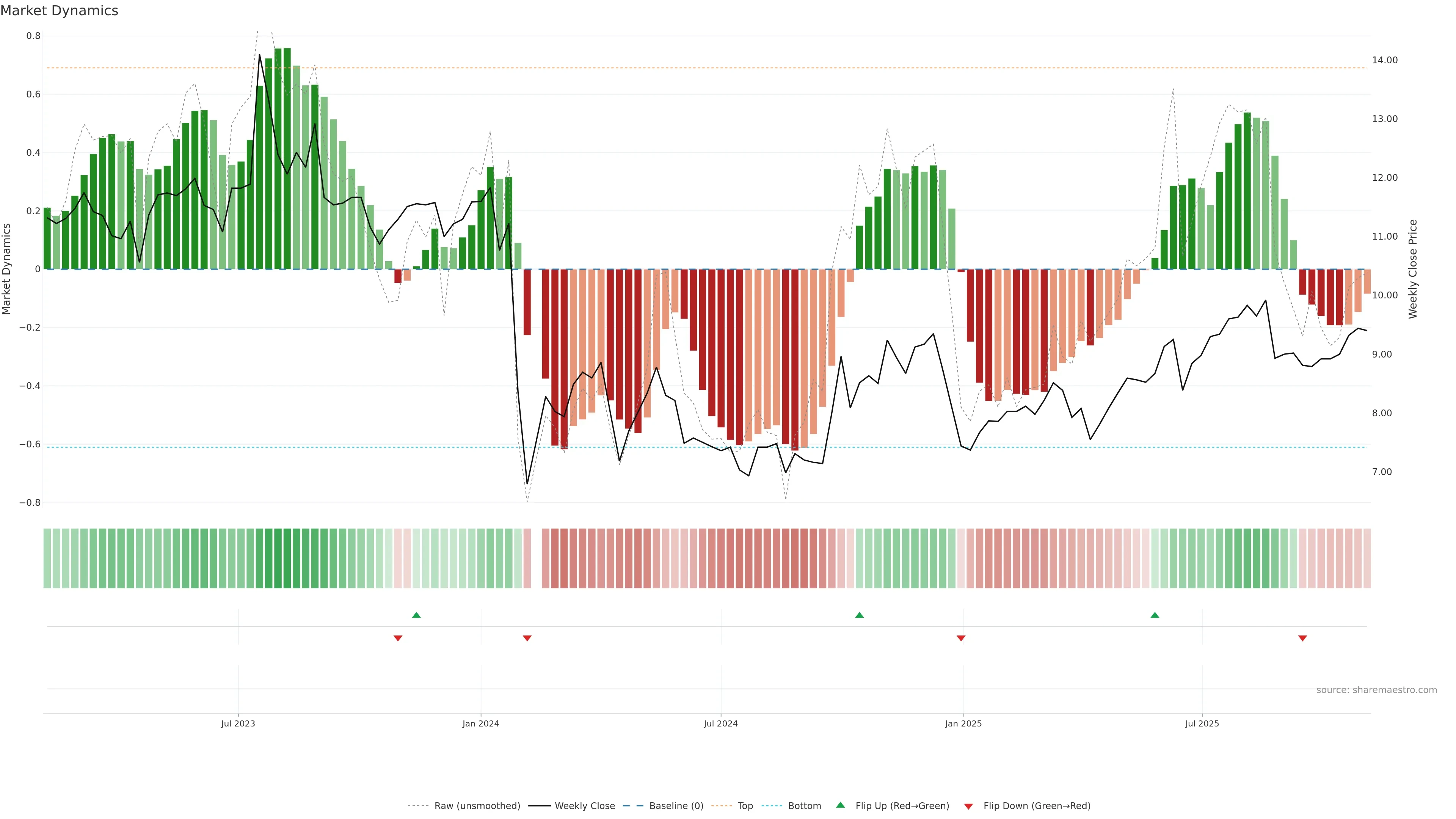Click the Weekly Close Price axis title
The width and height of the screenshot is (1456, 819).
coord(1413,269)
